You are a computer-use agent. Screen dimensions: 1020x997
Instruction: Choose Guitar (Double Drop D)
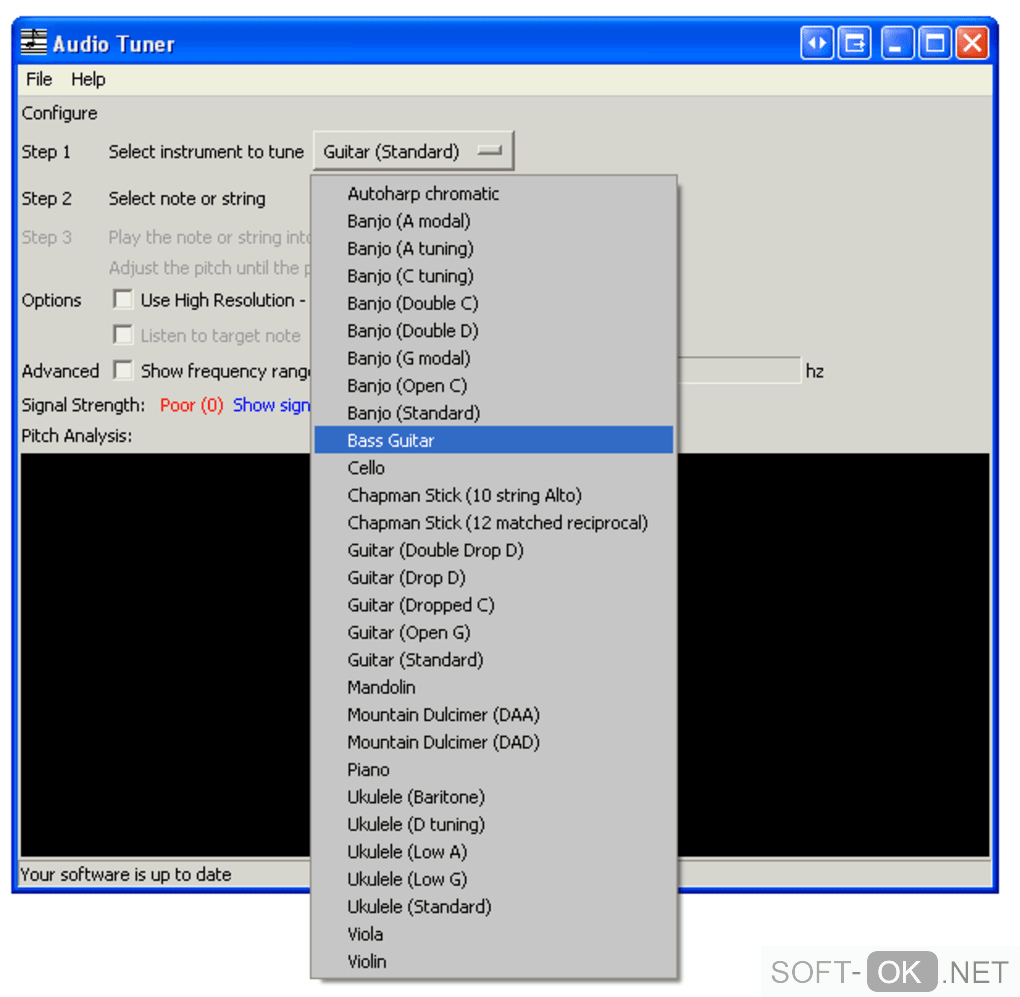pos(494,550)
